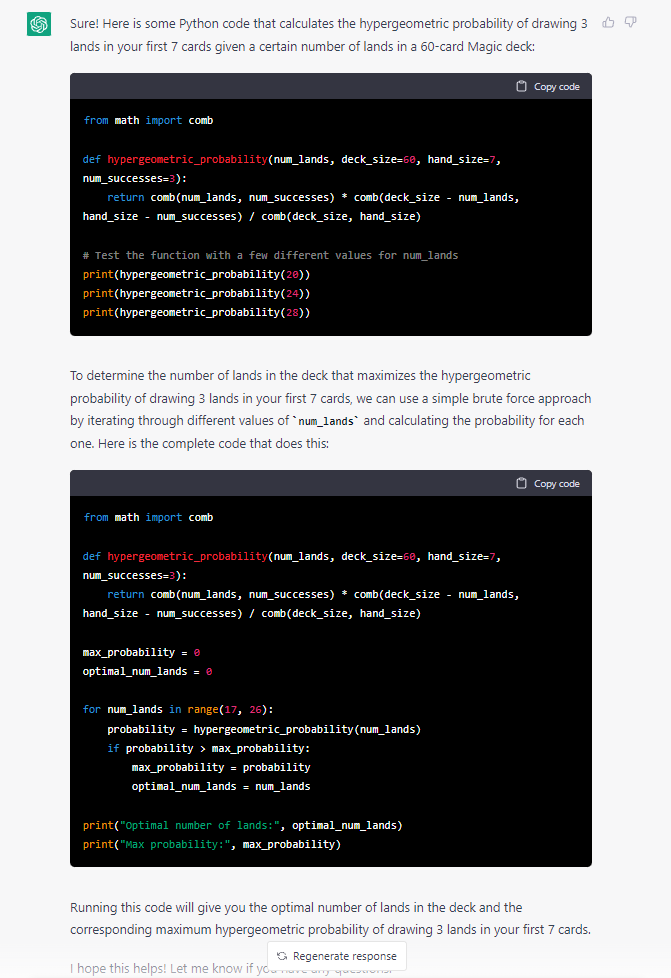
Task: Click the print "Optimal number of lands:" line
Action: pyautogui.click(x=242, y=825)
